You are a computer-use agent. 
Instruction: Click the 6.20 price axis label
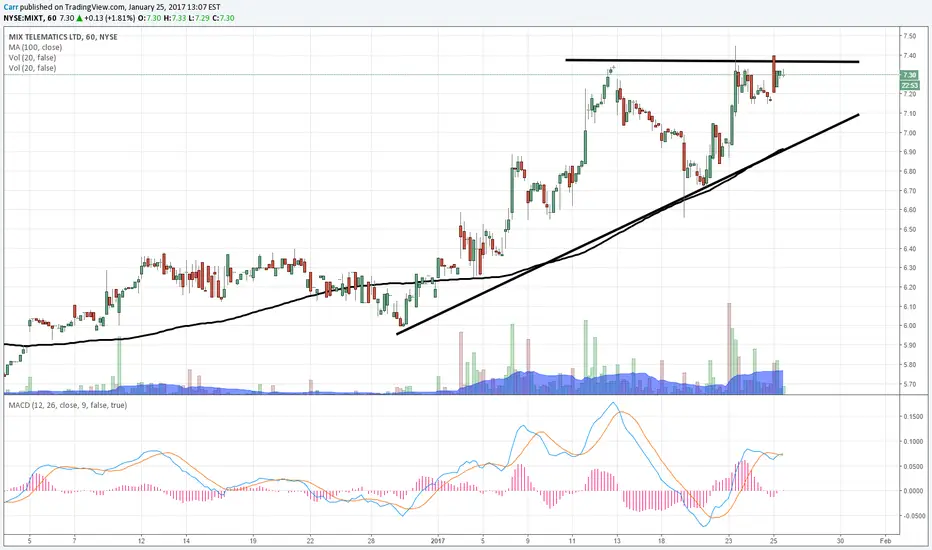[x=909, y=287]
